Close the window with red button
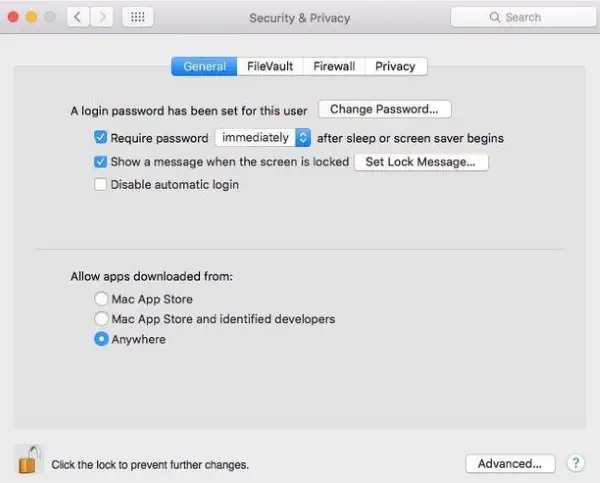This screenshot has height=483, width=600. point(13,17)
